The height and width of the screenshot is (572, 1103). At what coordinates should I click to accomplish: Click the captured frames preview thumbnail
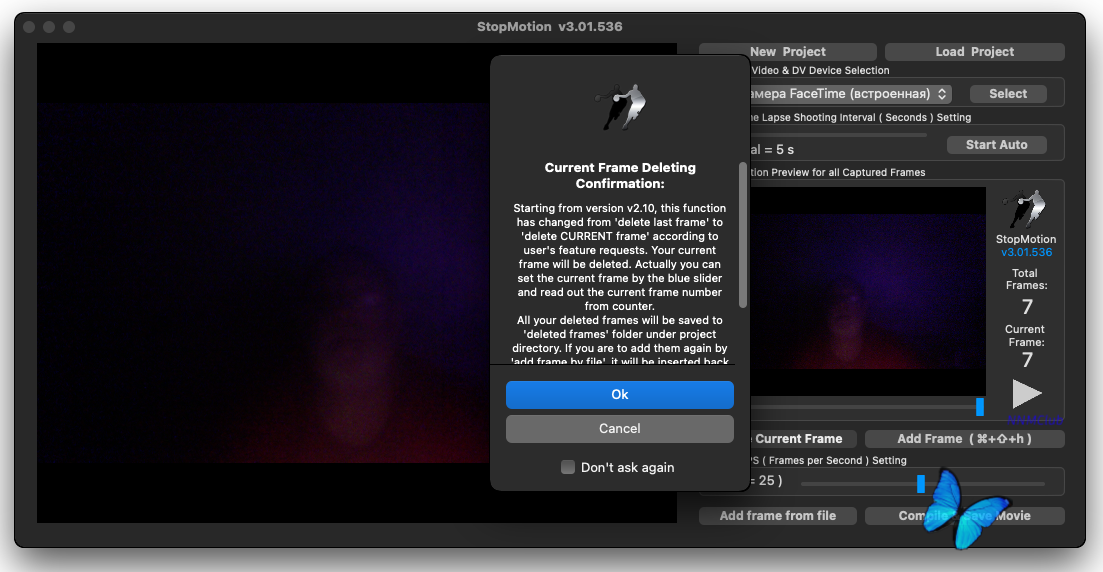click(x=868, y=291)
